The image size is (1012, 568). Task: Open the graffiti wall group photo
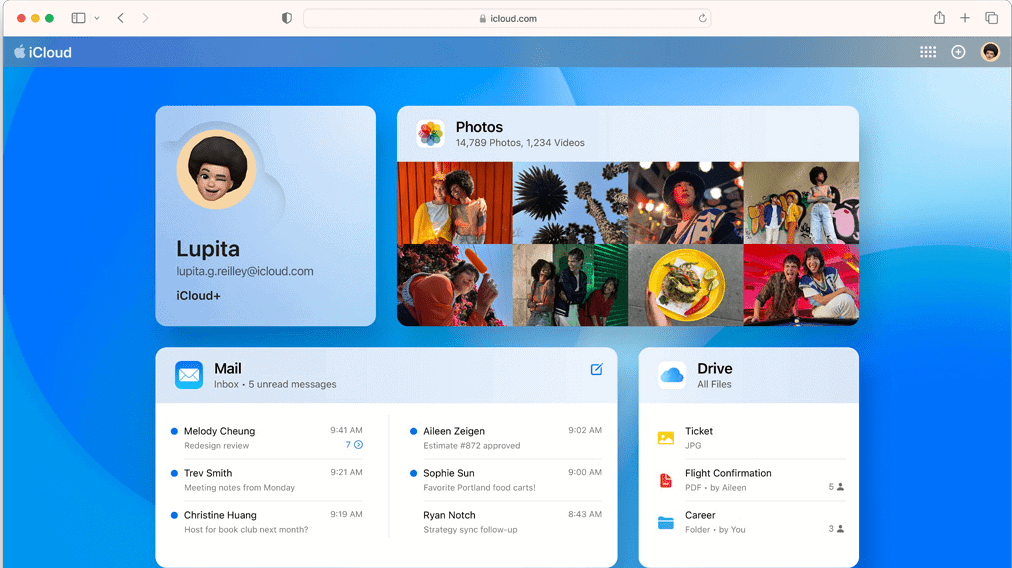tap(801, 203)
